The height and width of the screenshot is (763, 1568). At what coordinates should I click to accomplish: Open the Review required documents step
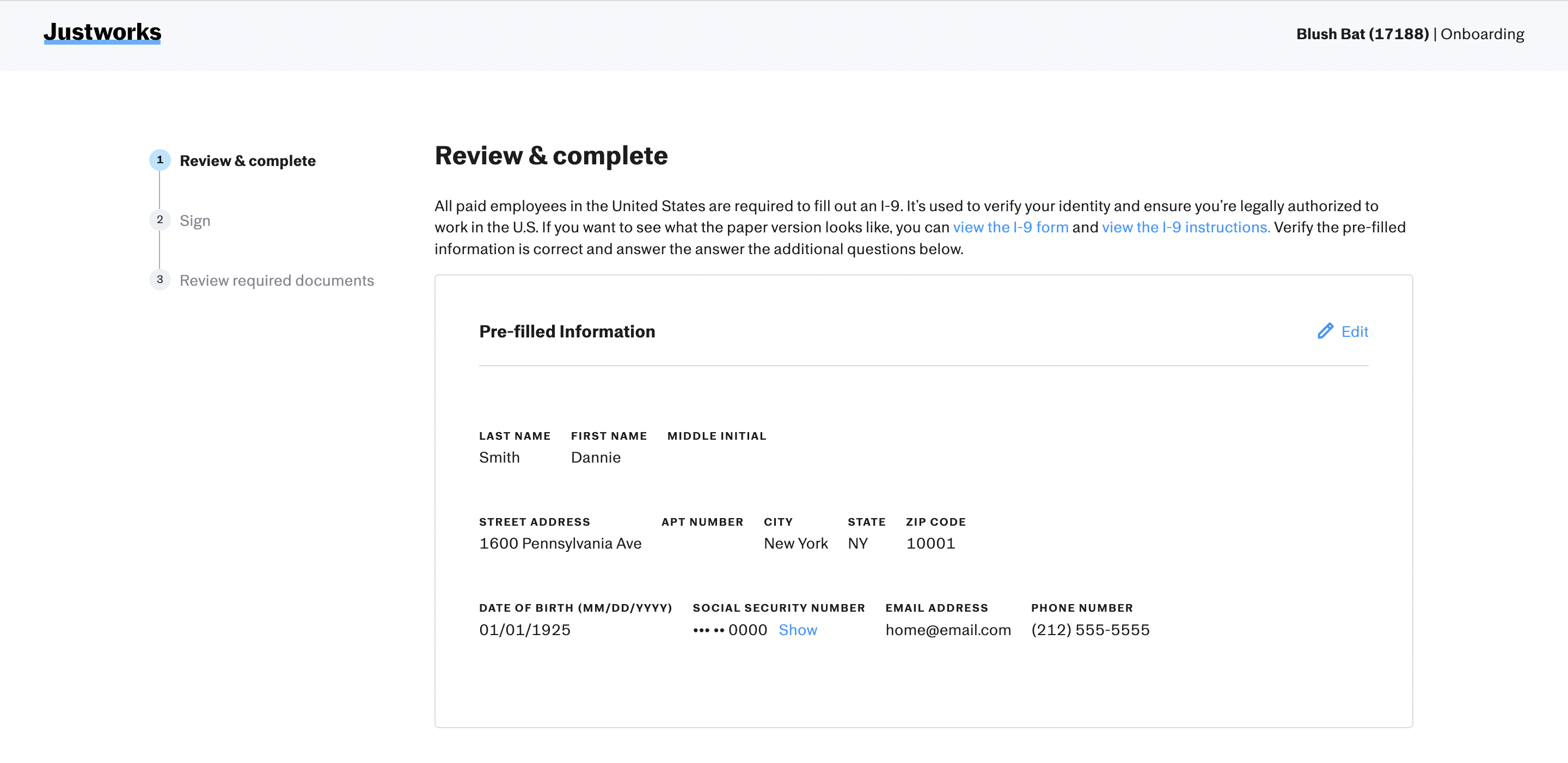pos(277,280)
